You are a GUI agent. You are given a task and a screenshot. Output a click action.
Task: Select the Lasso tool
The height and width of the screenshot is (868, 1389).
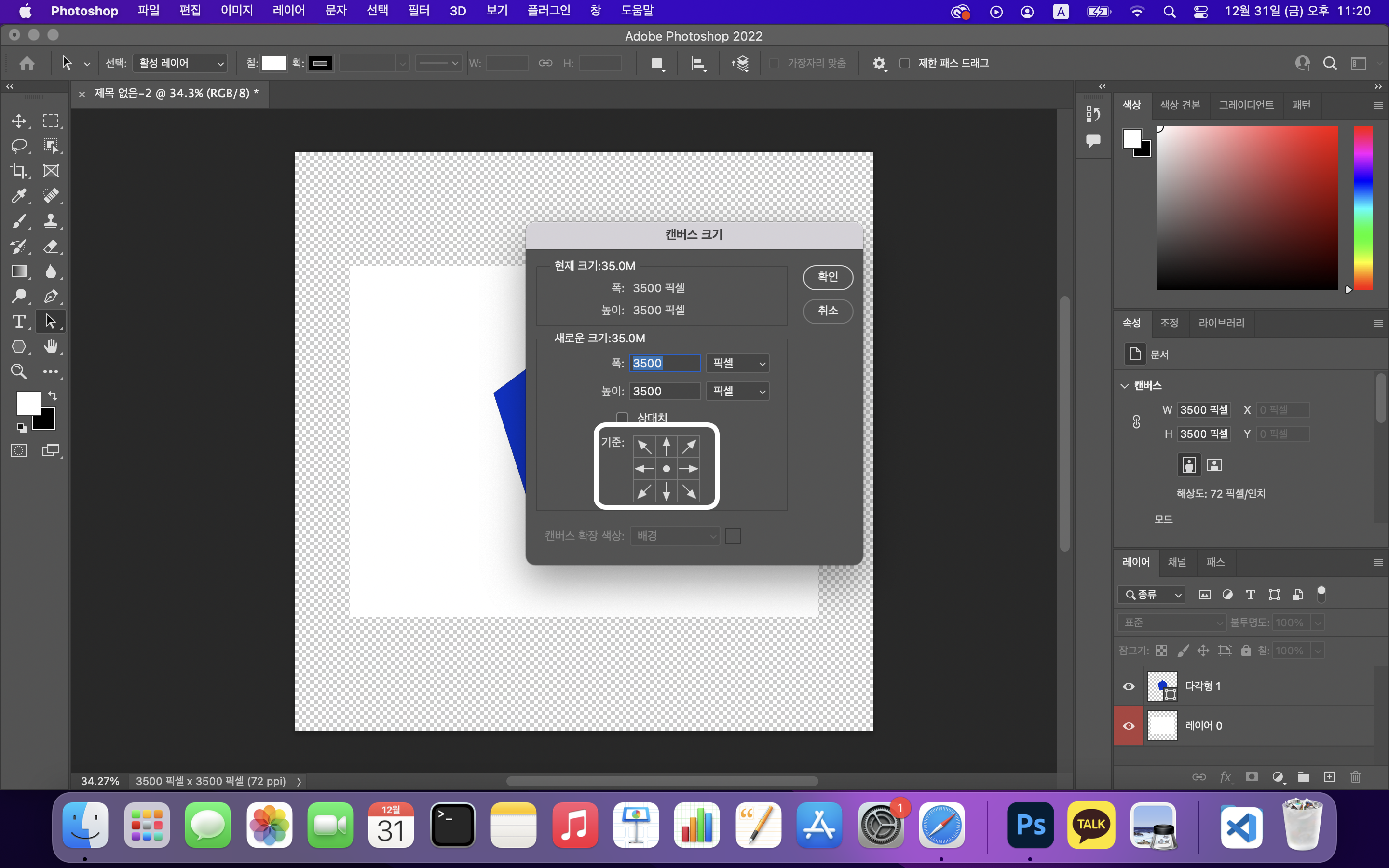click(x=19, y=146)
